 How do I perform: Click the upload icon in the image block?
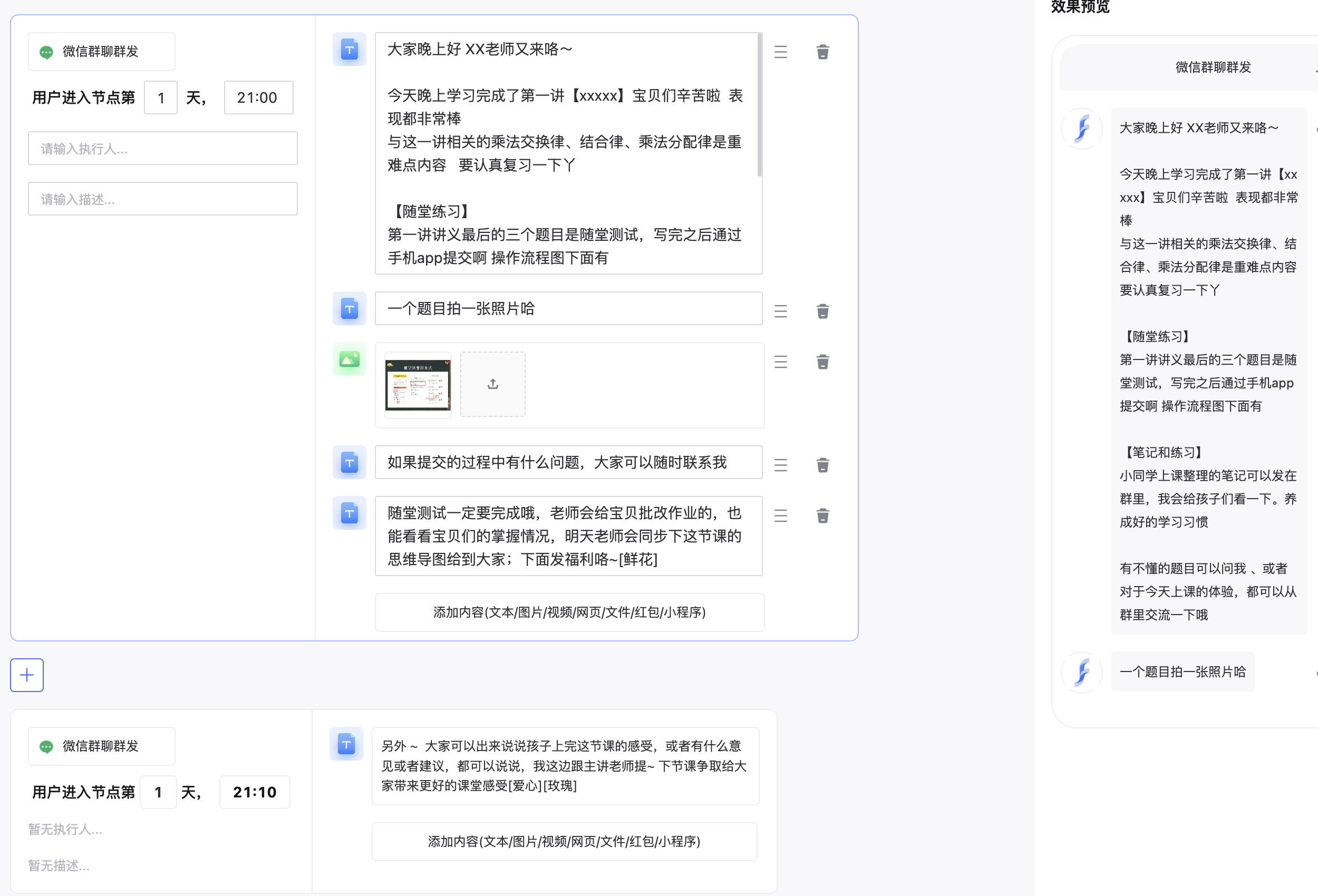[x=492, y=384]
